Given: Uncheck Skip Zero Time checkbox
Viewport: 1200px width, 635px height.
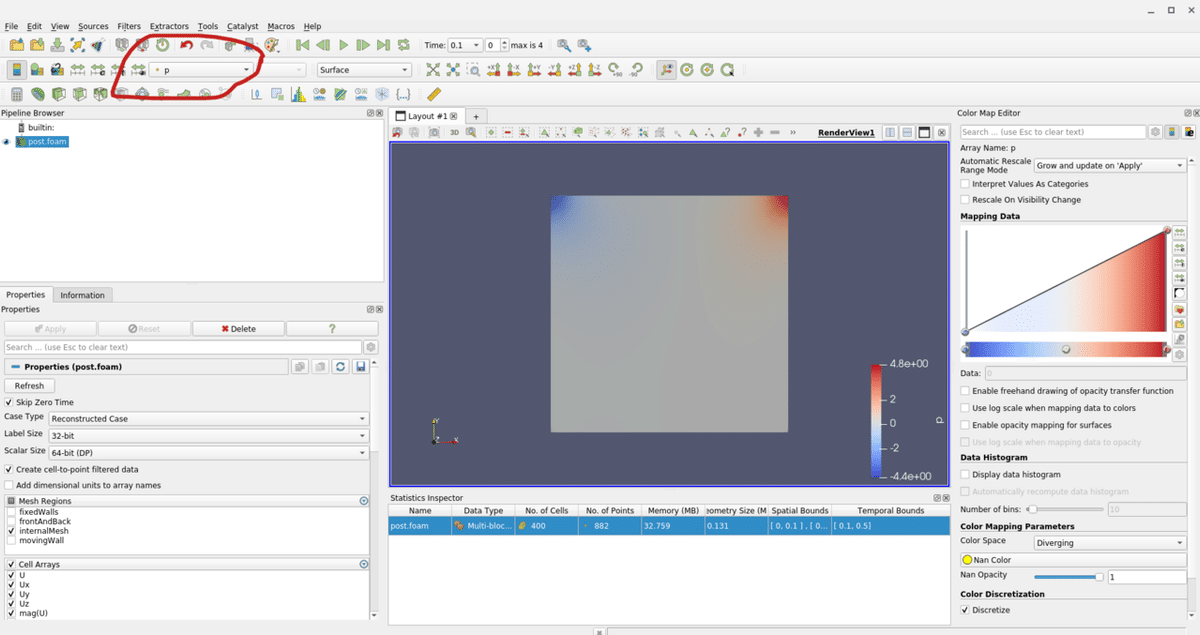Looking at the screenshot, I should tap(10, 402).
